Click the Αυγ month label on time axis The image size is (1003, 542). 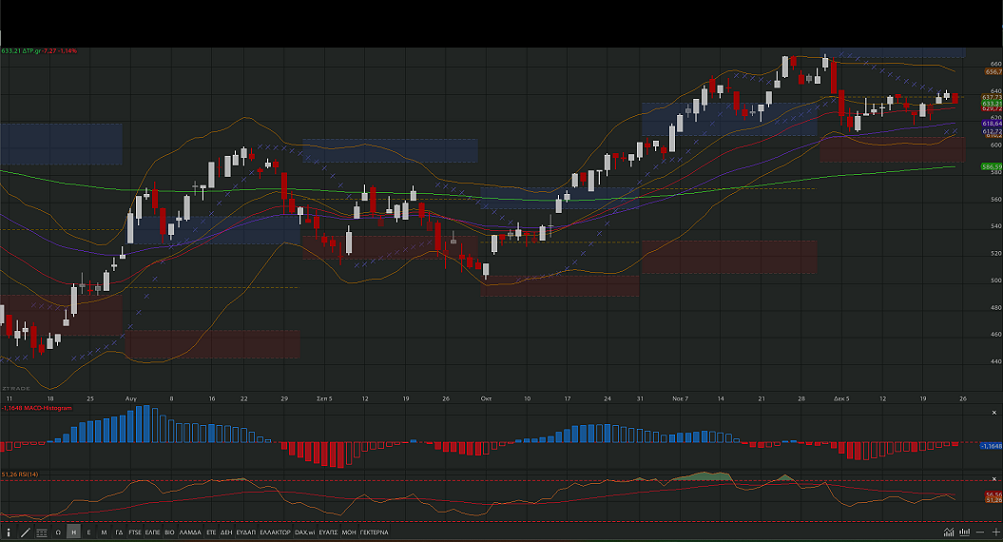(x=131, y=399)
